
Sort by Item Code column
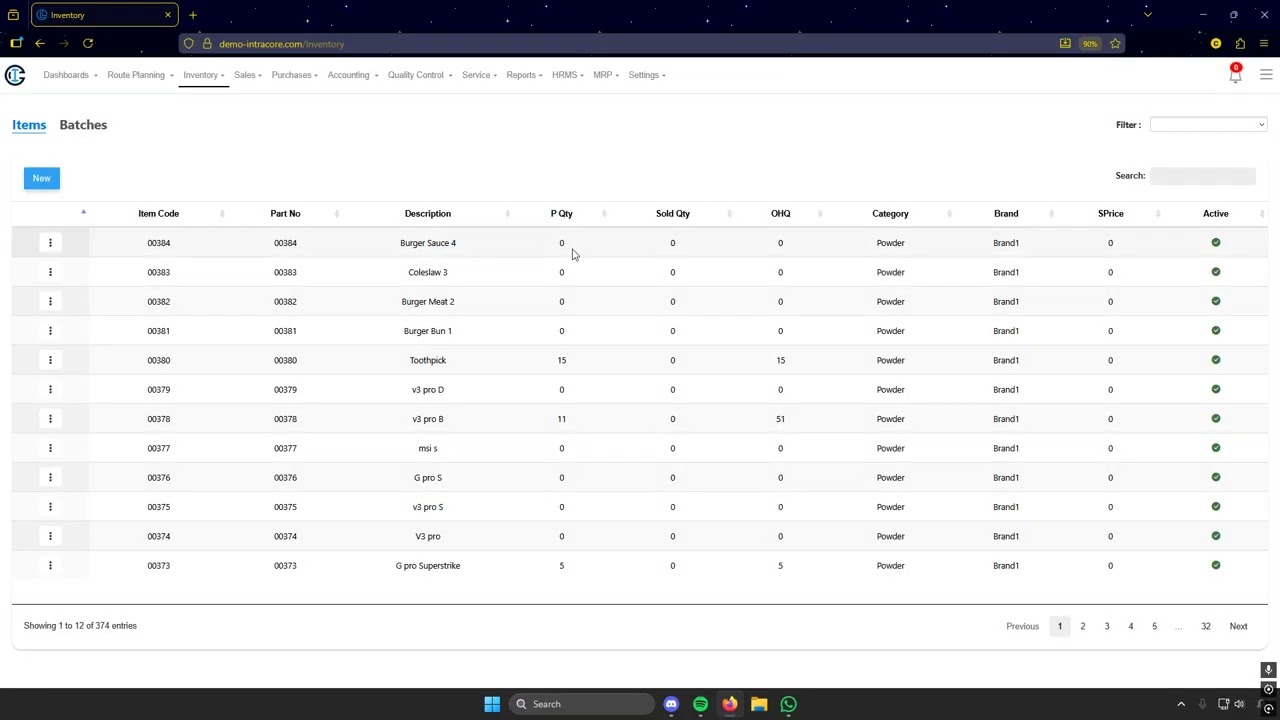pyautogui.click(x=158, y=213)
